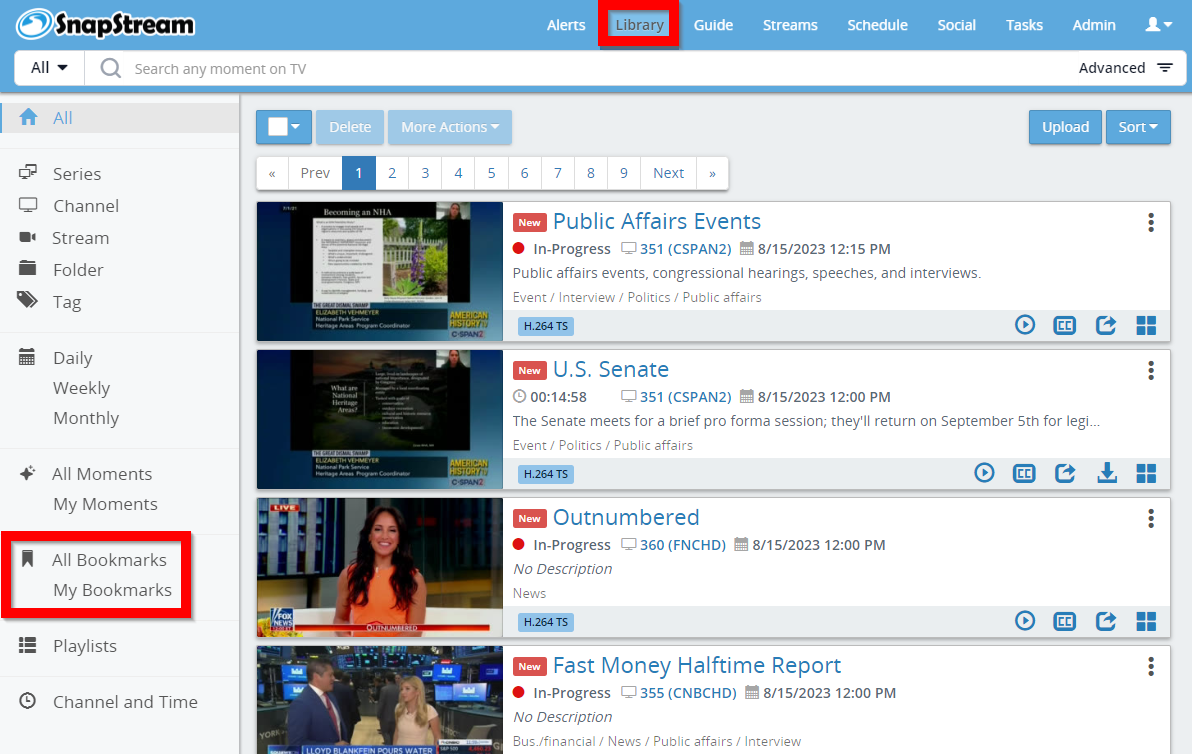Browse by Series in sidebar
Viewport: 1192px width, 754px height.
click(76, 174)
